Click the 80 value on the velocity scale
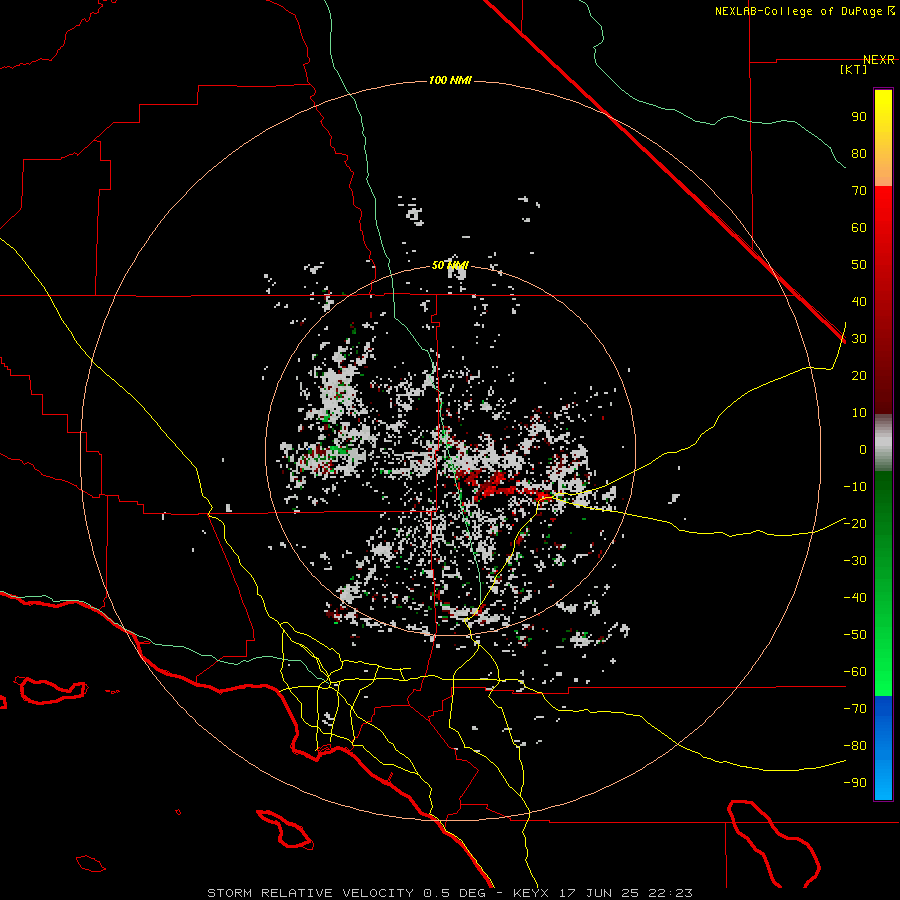The height and width of the screenshot is (900, 900). [859, 154]
